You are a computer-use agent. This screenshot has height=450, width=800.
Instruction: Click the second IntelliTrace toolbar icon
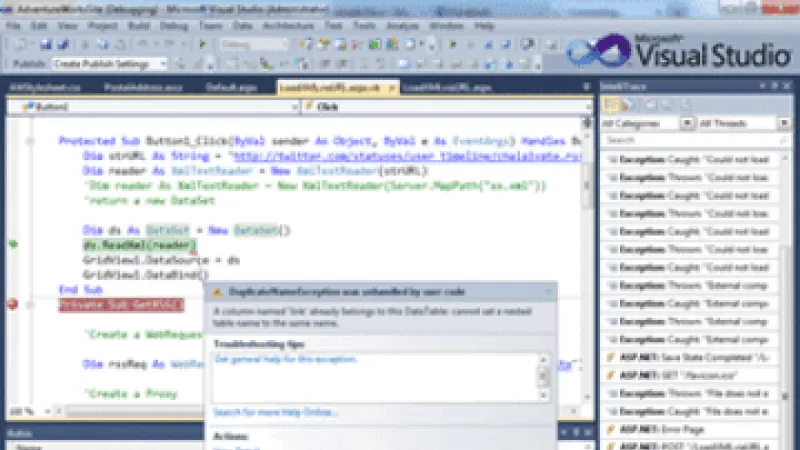[629, 105]
